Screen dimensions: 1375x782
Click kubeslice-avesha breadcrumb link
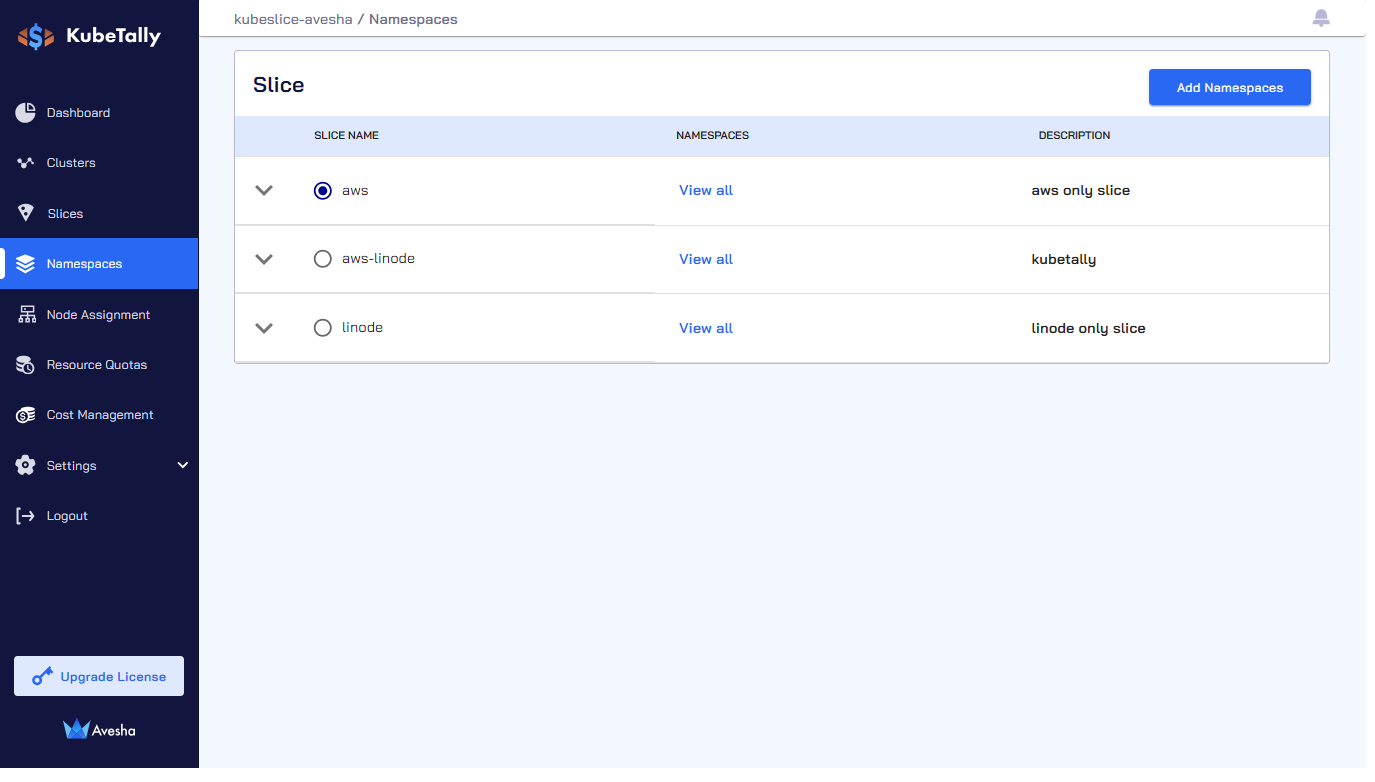coord(293,19)
